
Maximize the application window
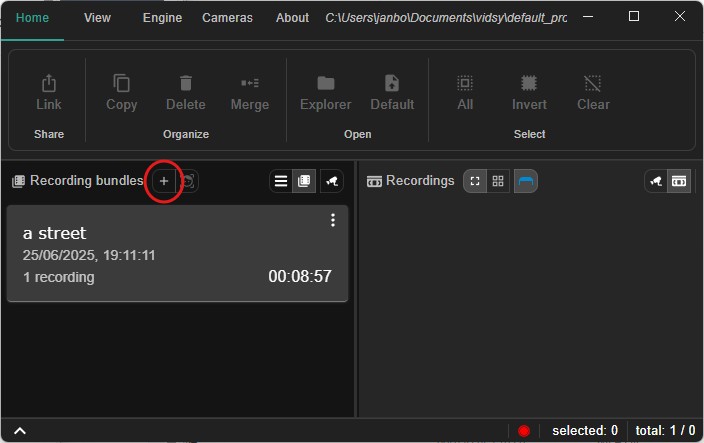634,17
